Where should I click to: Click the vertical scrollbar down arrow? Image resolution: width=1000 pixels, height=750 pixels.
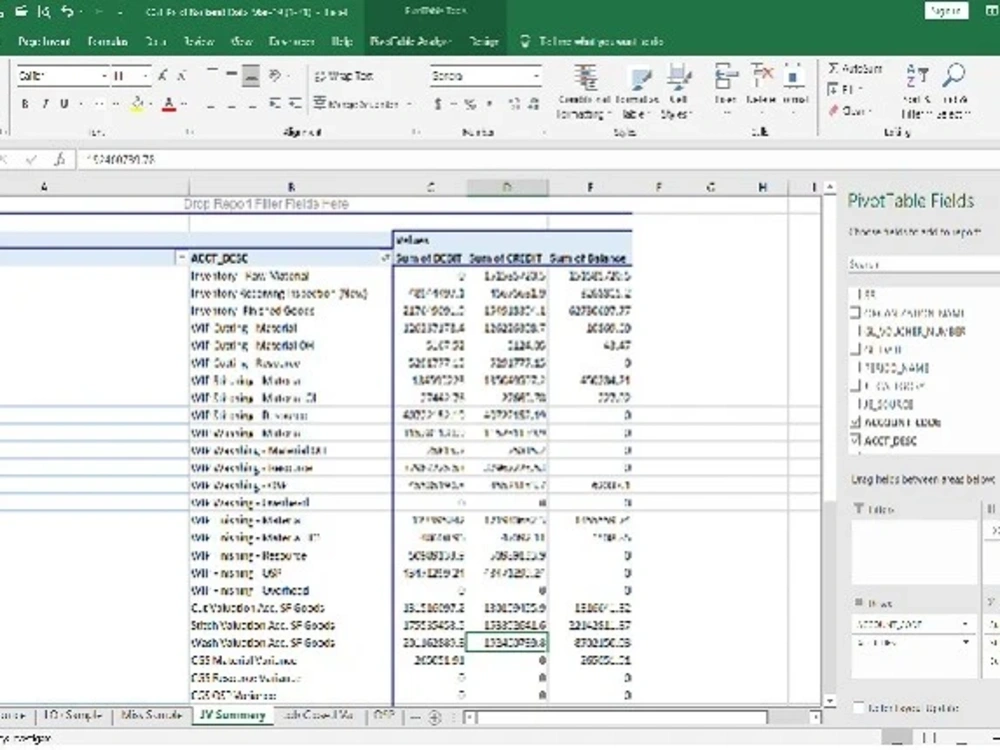pos(829,702)
